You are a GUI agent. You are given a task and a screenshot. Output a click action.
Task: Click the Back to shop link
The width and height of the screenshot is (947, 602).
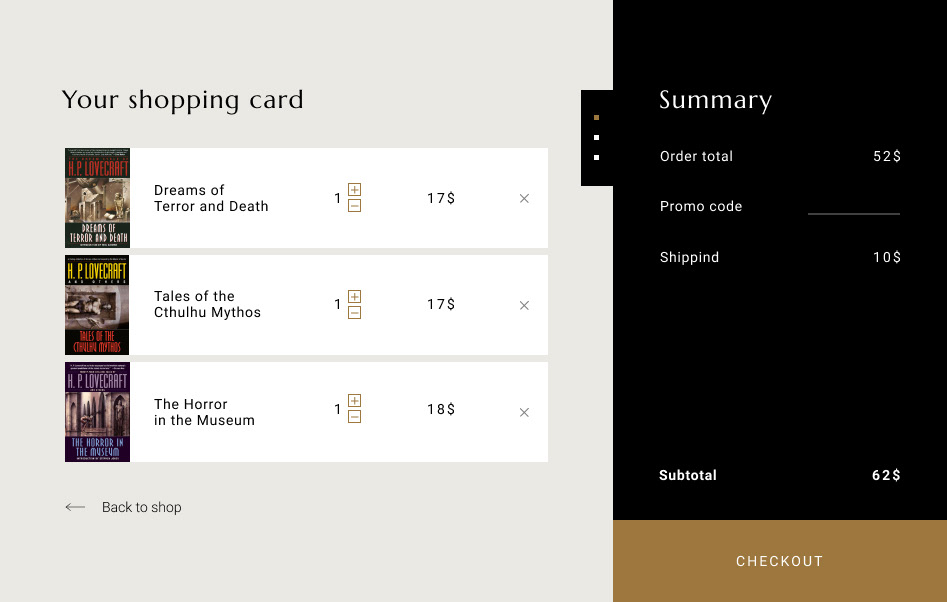click(142, 508)
